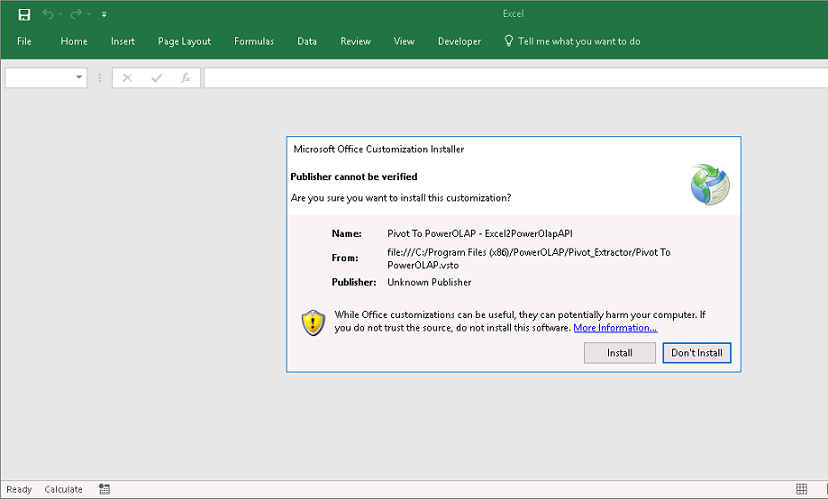The height and width of the screenshot is (499, 828).
Task: Click the 'Ready' status bar text
Action: tap(19, 489)
